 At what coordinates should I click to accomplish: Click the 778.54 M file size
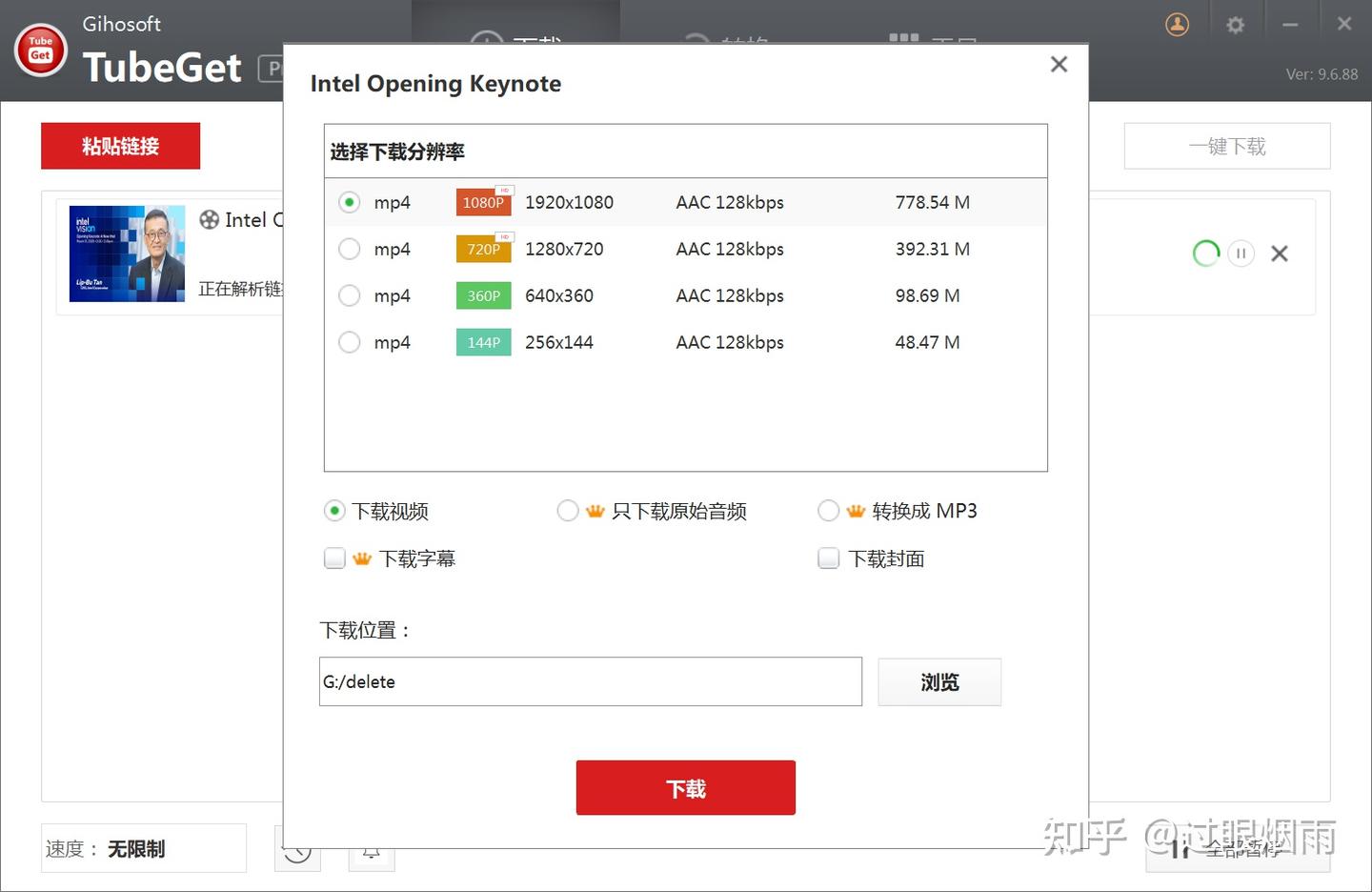(x=933, y=202)
